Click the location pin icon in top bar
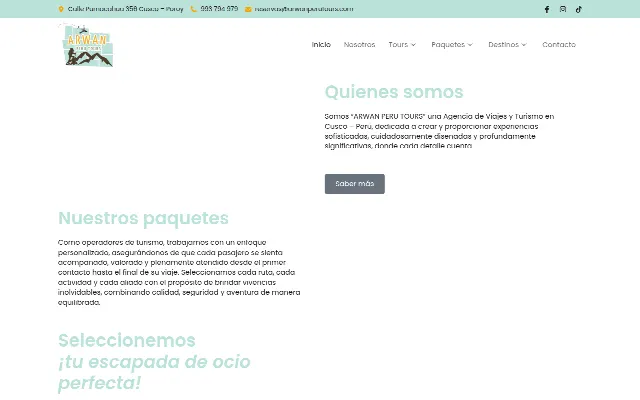Image resolution: width=640 pixels, height=400 pixels. tap(61, 9)
